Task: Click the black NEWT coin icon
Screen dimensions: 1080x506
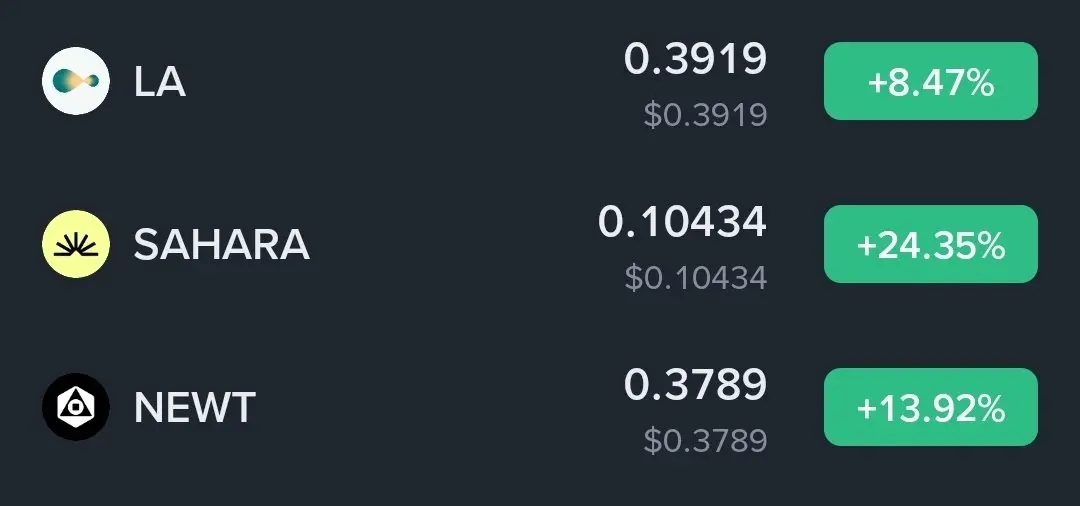Action: 76,407
